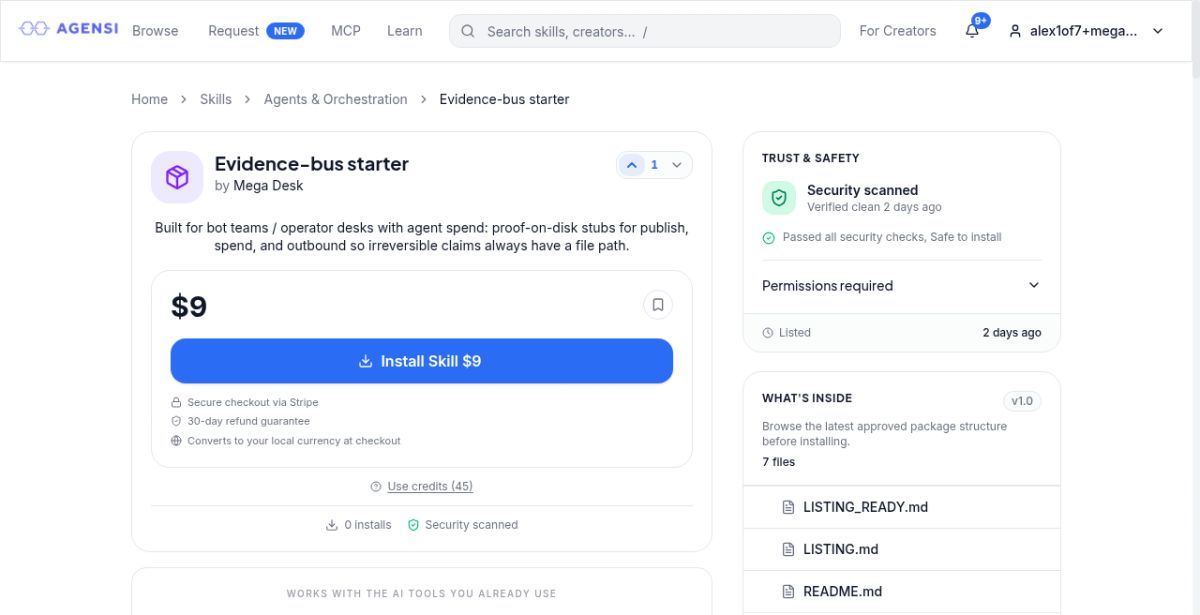
Task: Click the TRUST & SAFETY heading
Action: (811, 158)
